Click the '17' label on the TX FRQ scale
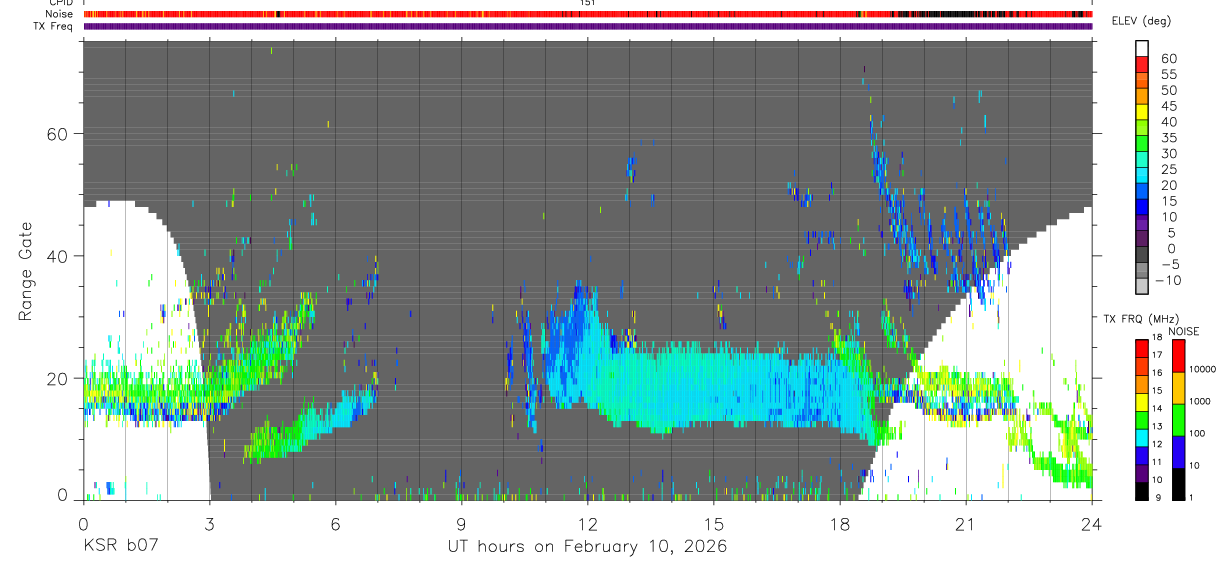 1158,355
